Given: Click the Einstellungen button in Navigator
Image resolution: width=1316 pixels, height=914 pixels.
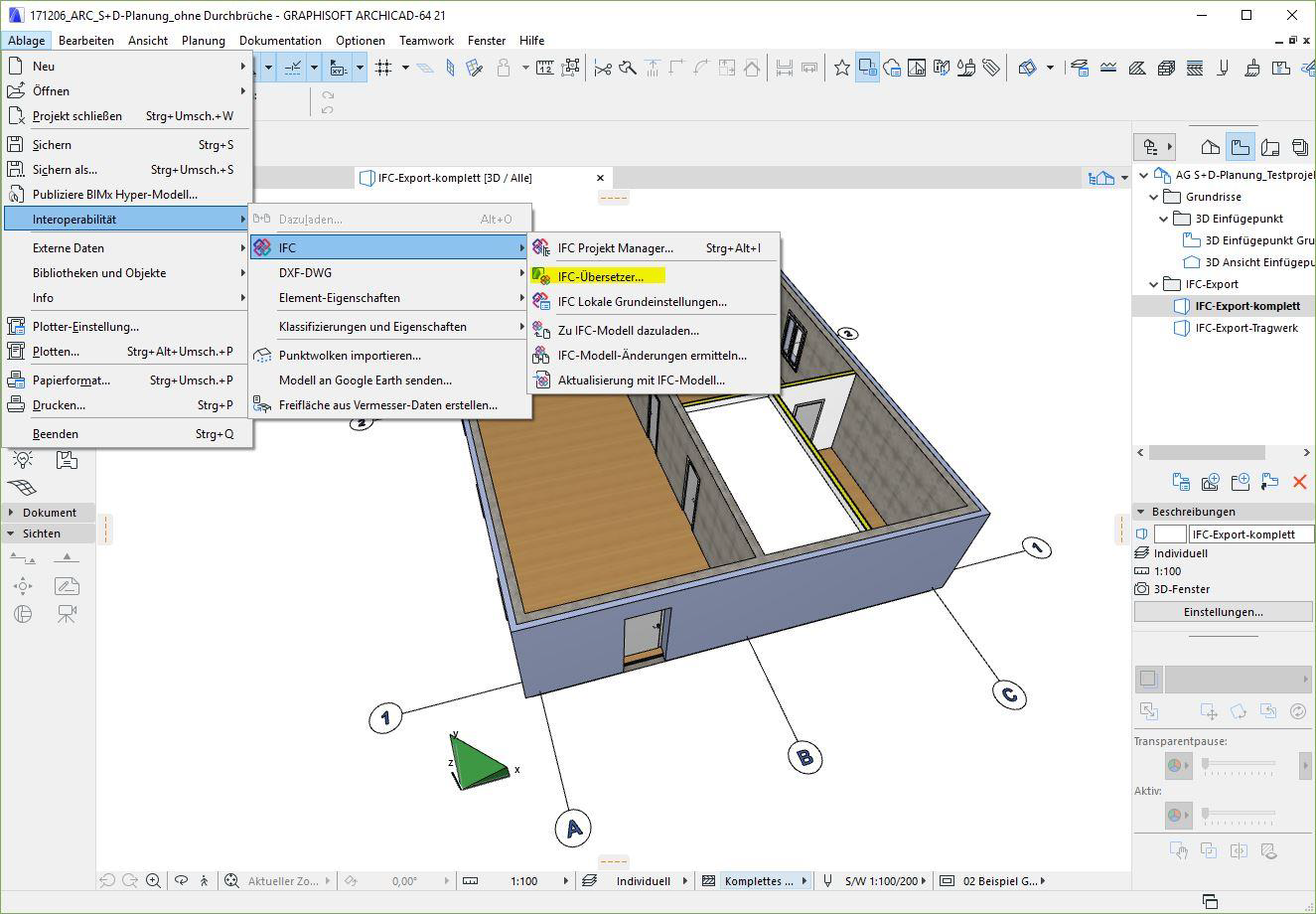Looking at the screenshot, I should (x=1223, y=612).
